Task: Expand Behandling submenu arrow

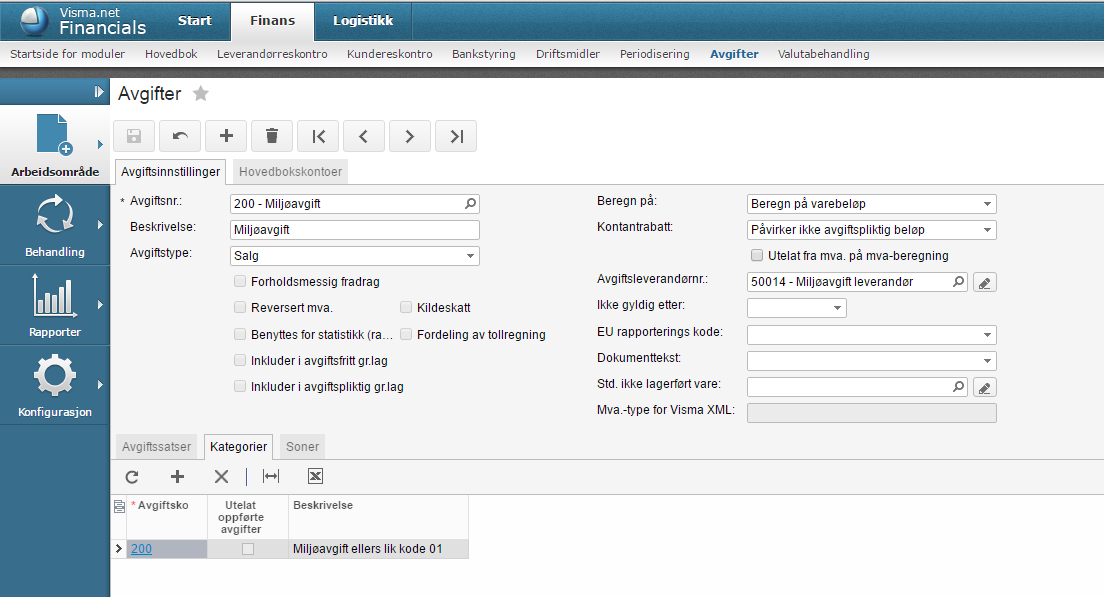Action: pyautogui.click(x=100, y=225)
